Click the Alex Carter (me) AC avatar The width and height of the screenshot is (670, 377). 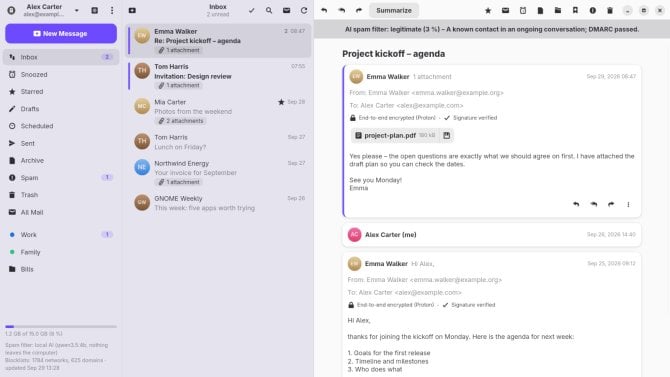click(354, 235)
